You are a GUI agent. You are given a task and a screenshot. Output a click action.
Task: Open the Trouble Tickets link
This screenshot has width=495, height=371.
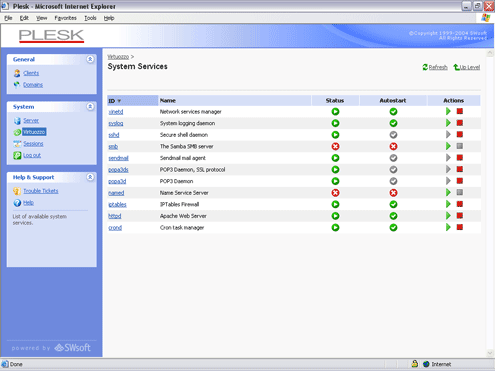tap(41, 191)
